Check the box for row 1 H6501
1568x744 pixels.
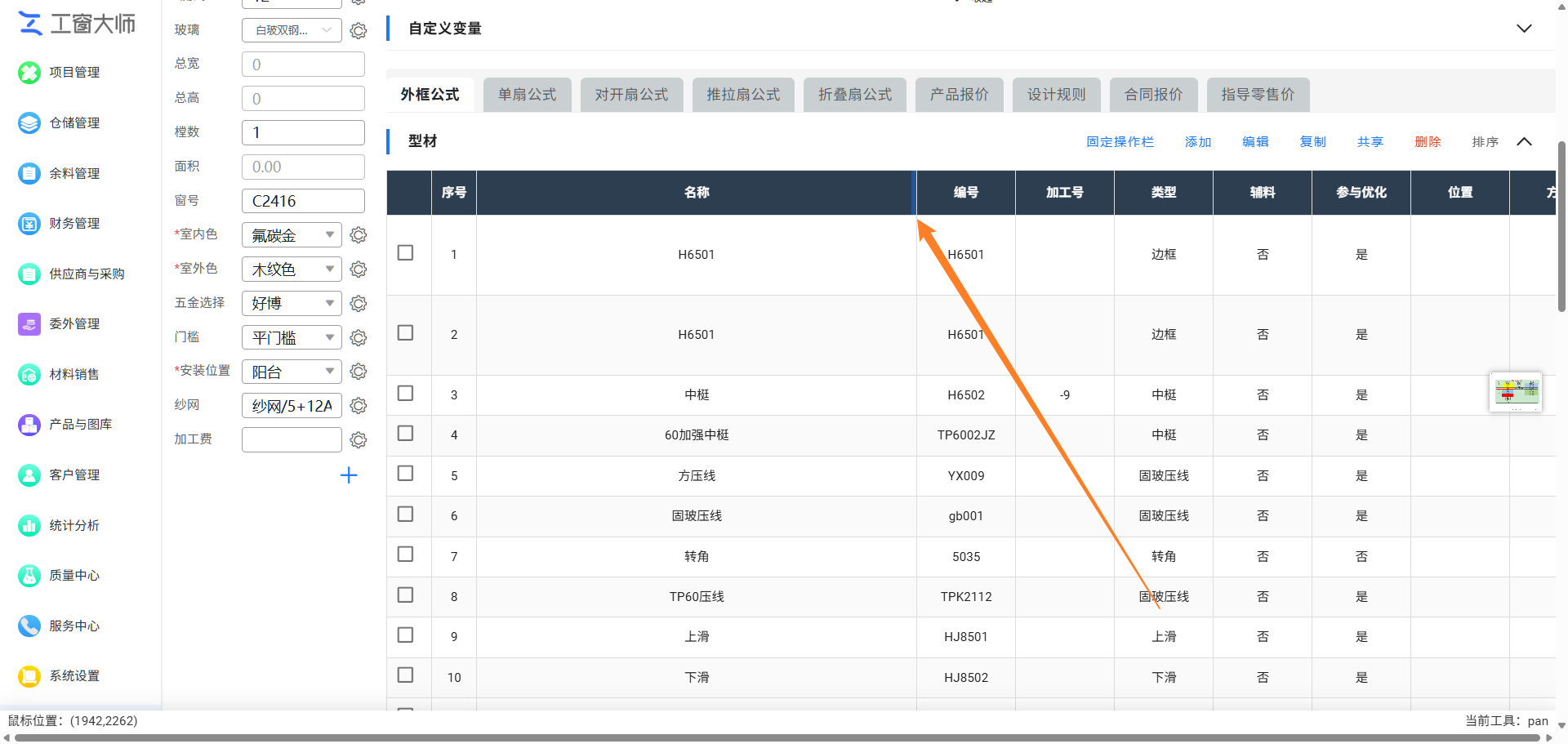(x=405, y=253)
